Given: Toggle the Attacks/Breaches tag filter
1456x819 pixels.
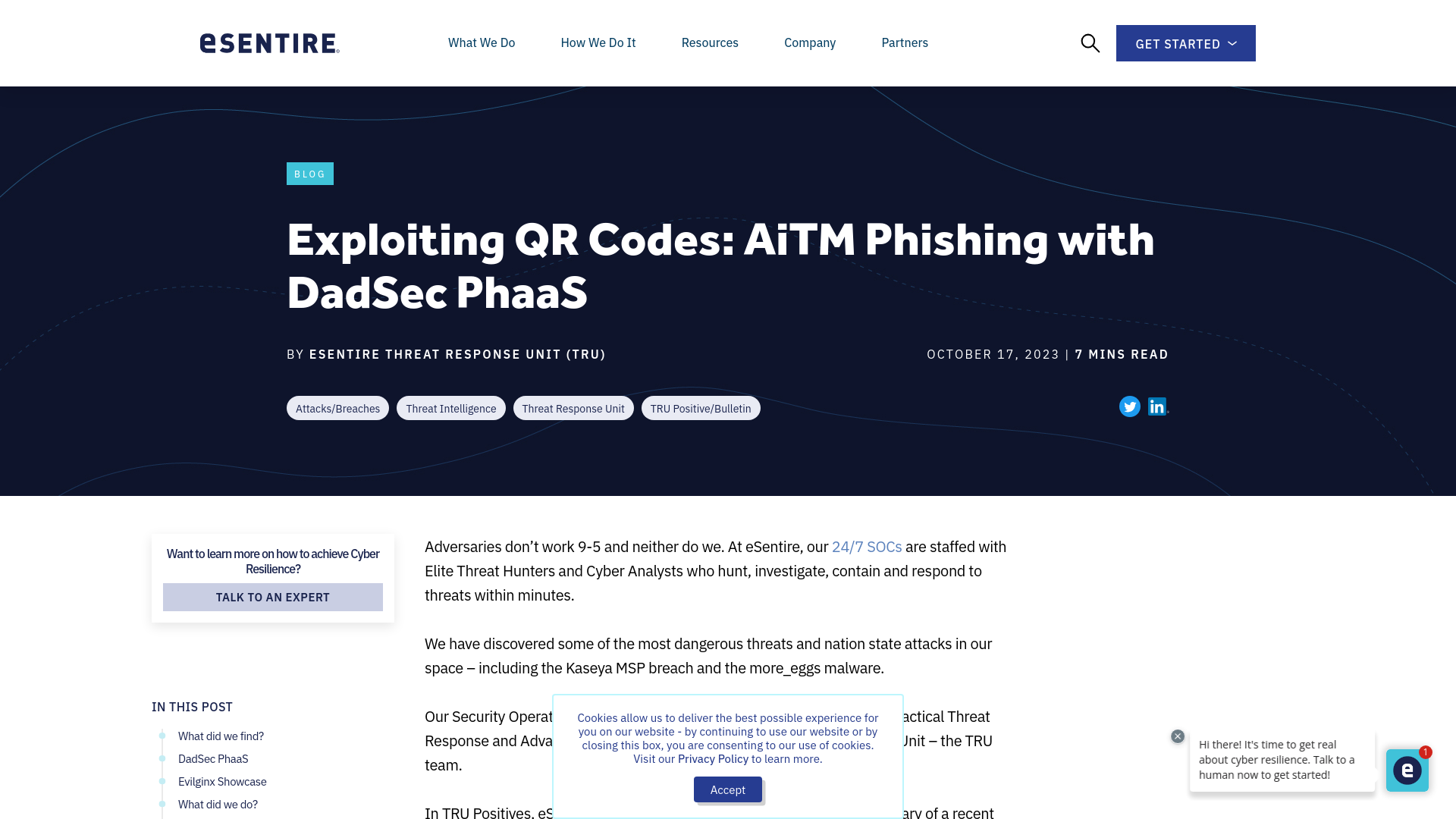Looking at the screenshot, I should [337, 408].
